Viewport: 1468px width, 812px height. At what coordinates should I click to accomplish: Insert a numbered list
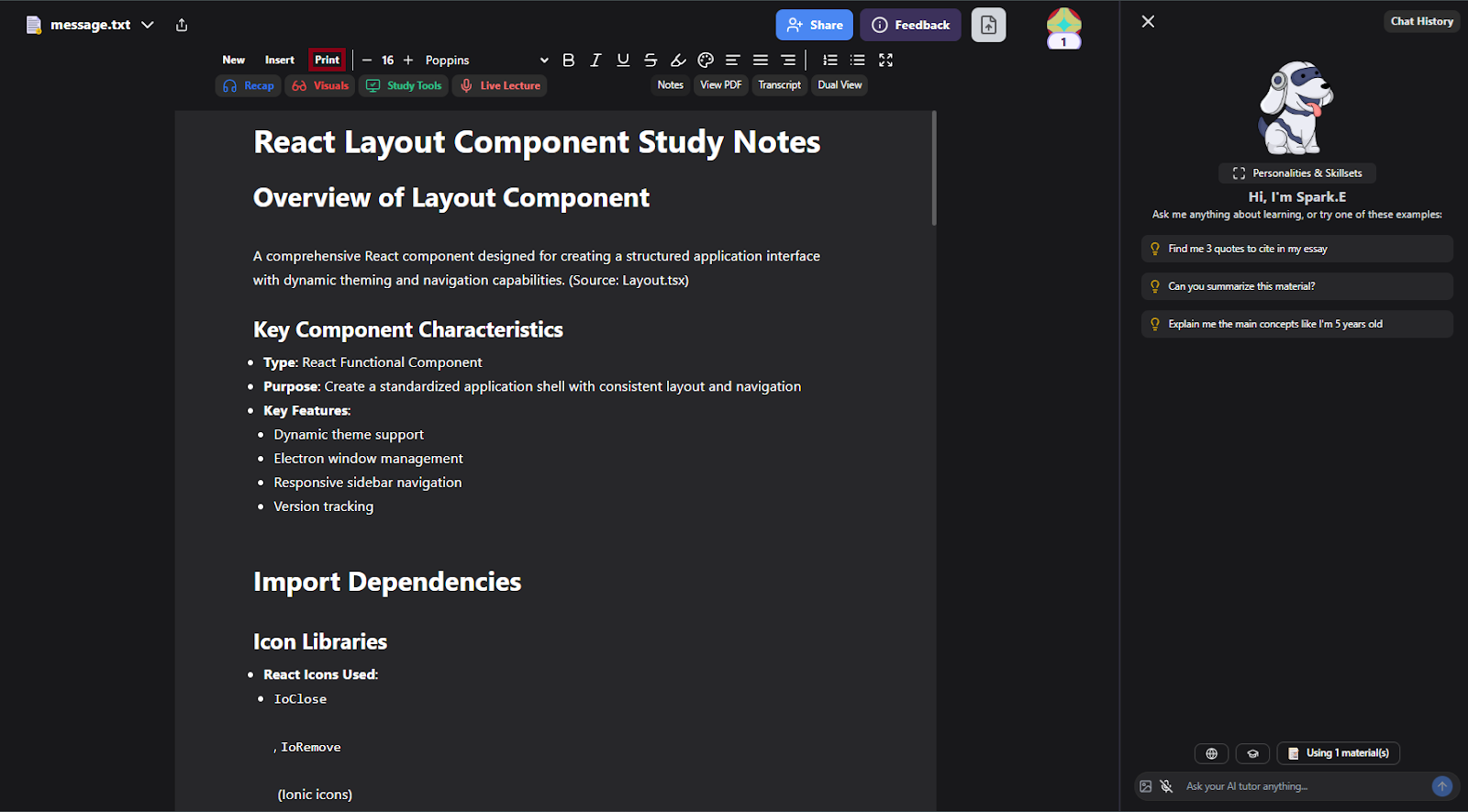pos(830,61)
